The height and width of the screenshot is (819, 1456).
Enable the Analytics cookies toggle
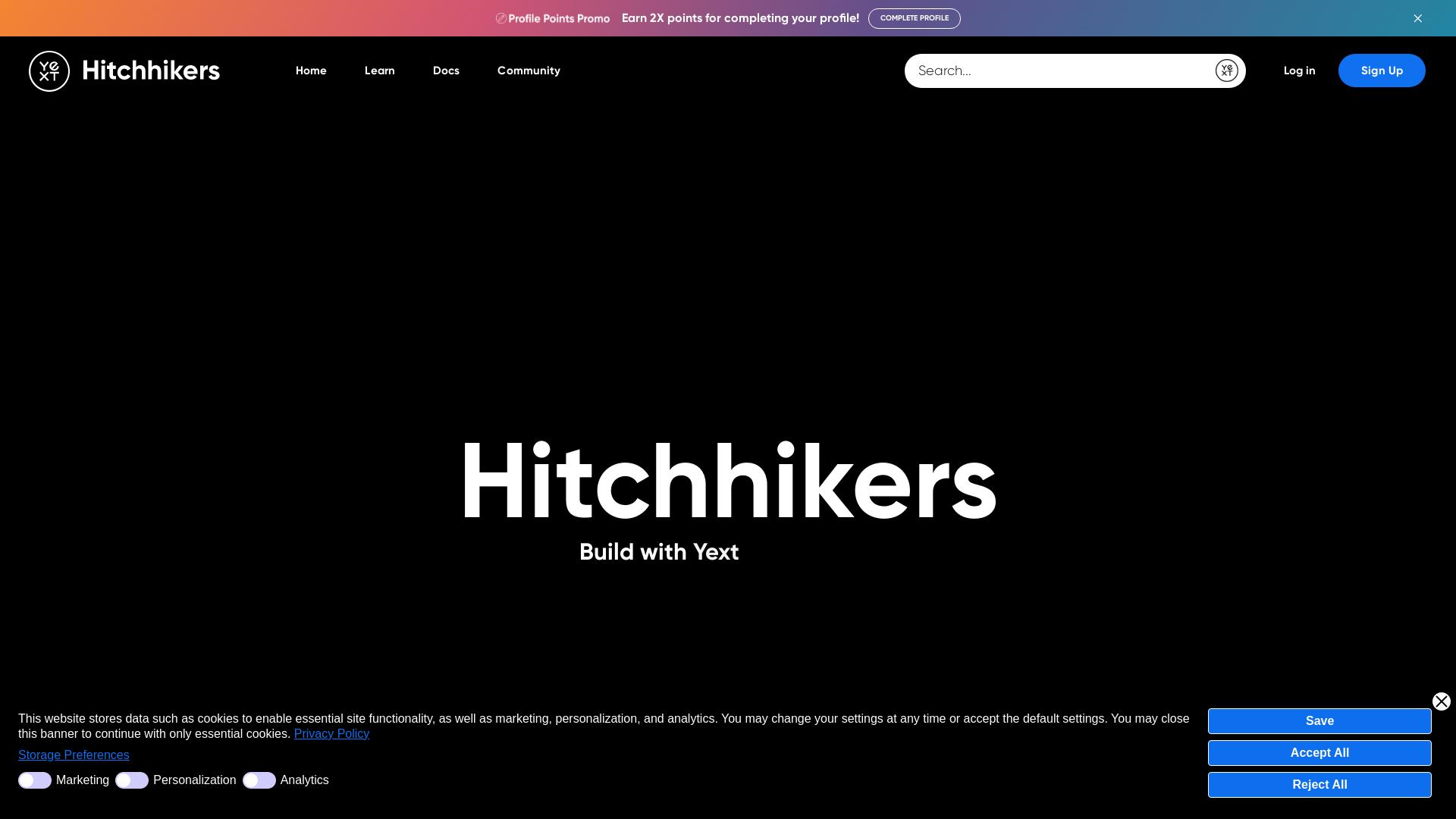tap(259, 780)
